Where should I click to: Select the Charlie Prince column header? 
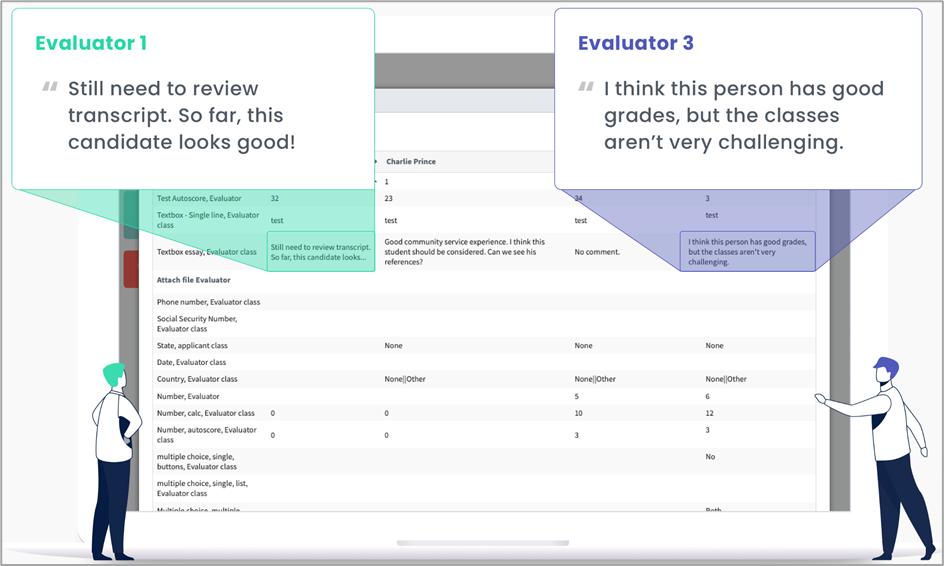(410, 162)
